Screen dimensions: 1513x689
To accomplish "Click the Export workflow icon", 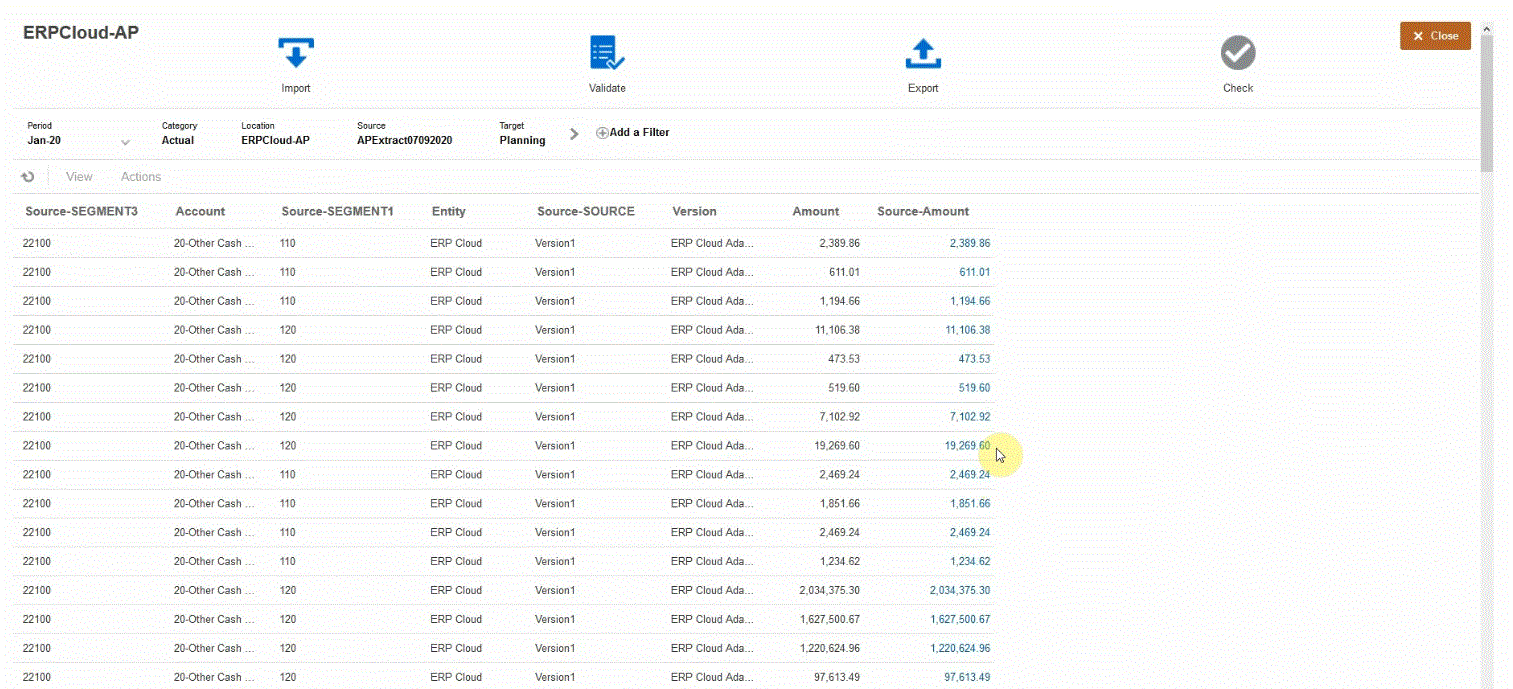I will tap(923, 54).
